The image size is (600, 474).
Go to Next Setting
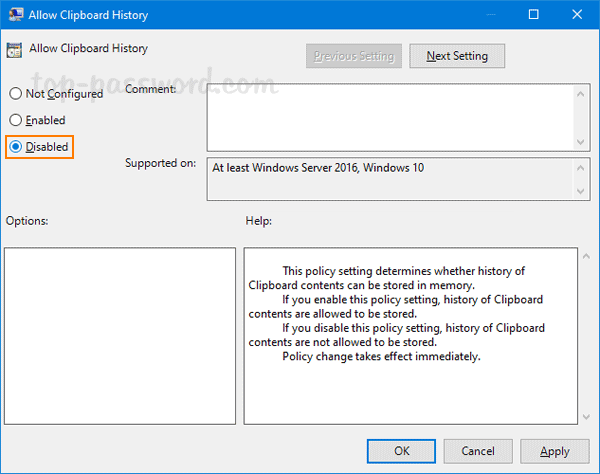(x=456, y=56)
